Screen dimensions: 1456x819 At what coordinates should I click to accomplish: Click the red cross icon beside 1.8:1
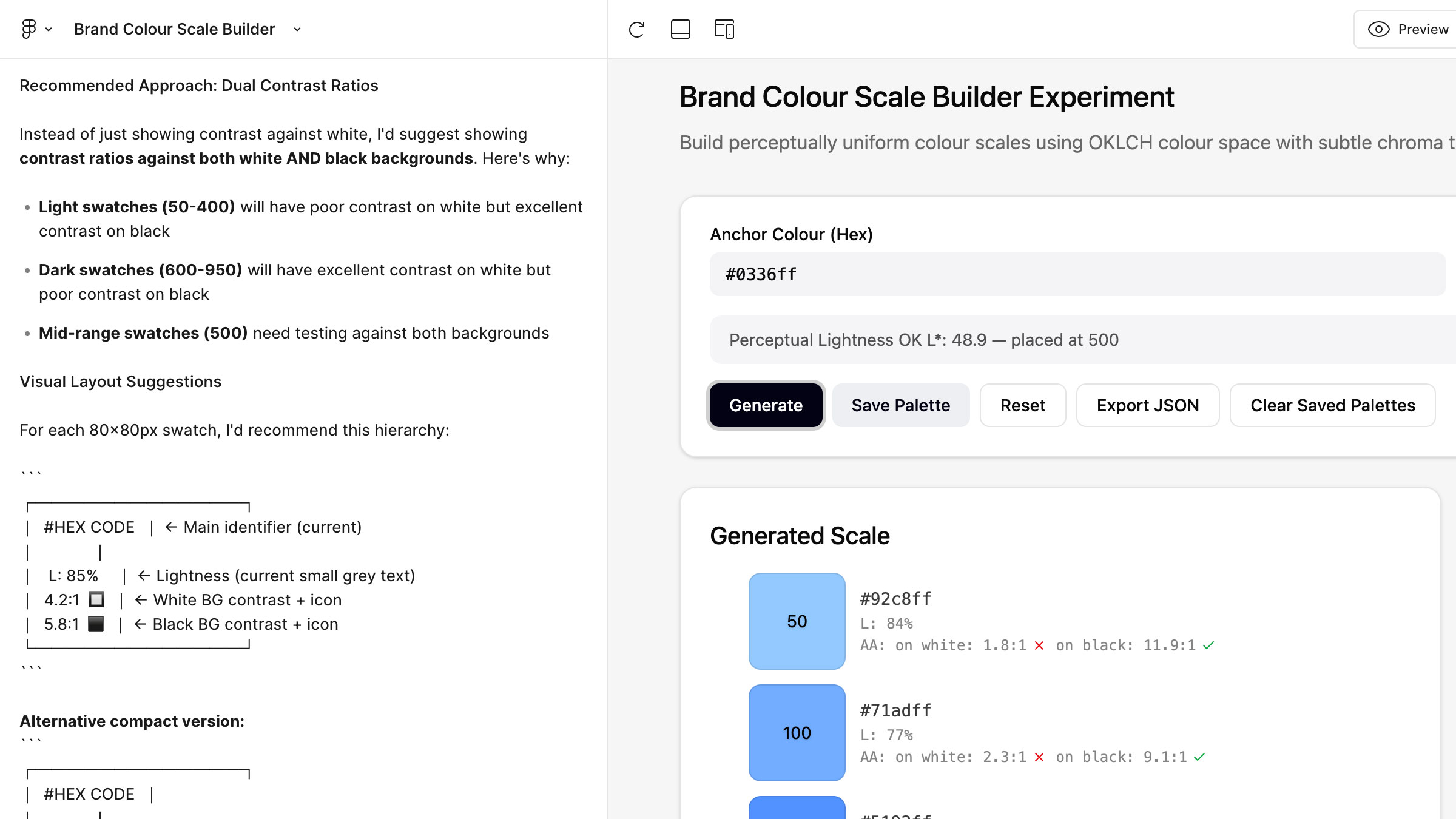click(x=1039, y=645)
